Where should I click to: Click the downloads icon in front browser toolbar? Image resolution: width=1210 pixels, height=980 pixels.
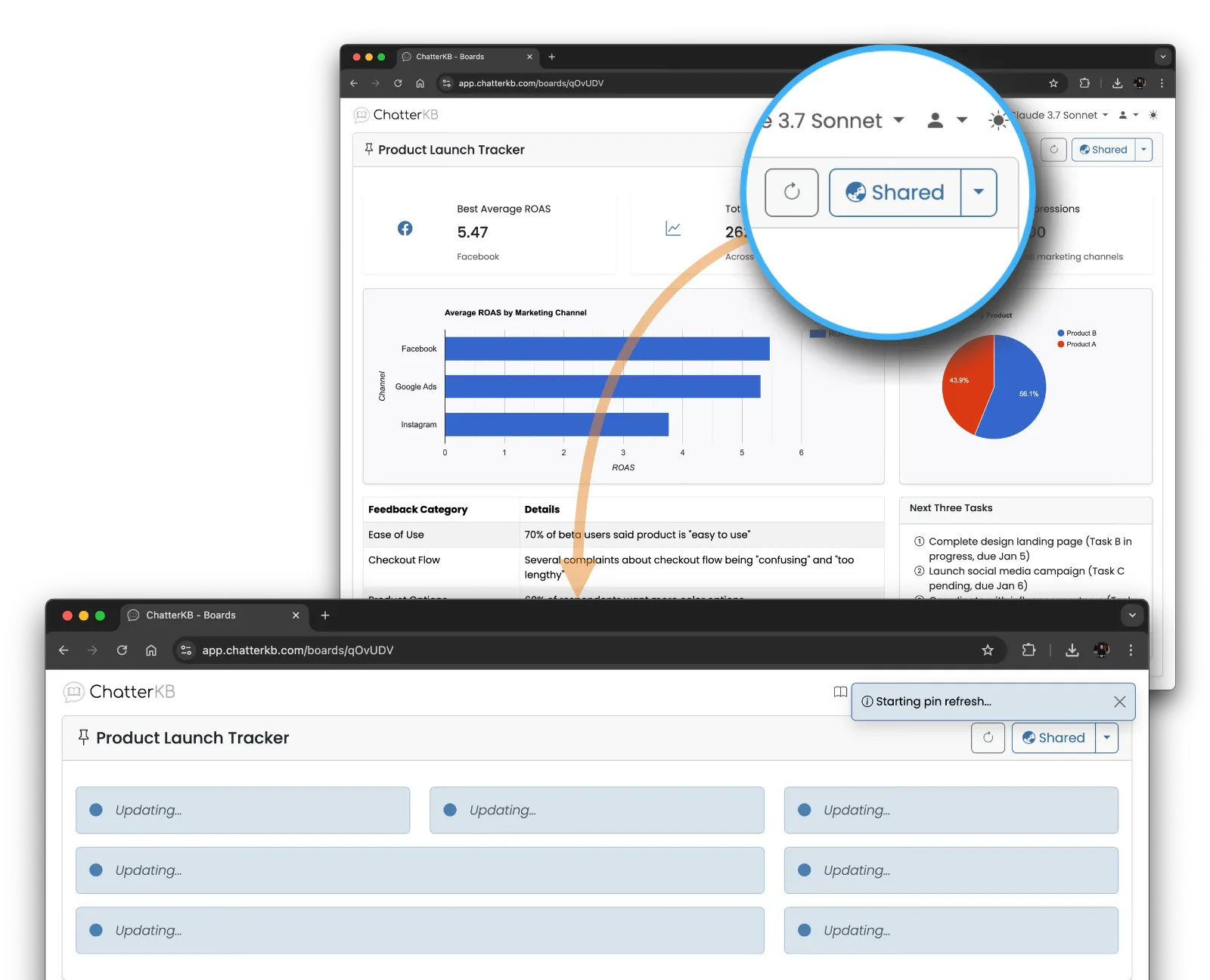[x=1072, y=650]
